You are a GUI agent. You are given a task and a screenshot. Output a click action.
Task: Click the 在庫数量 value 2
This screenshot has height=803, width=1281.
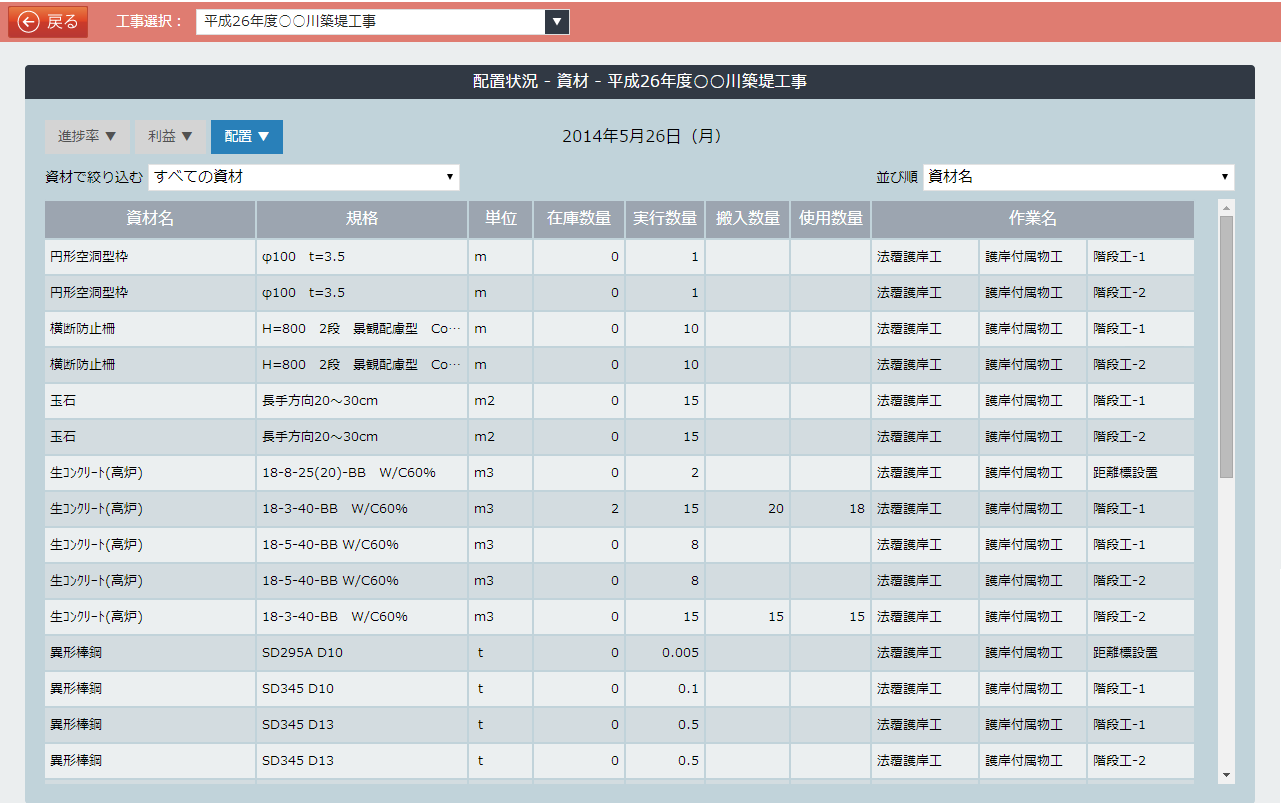pyautogui.click(x=615, y=509)
